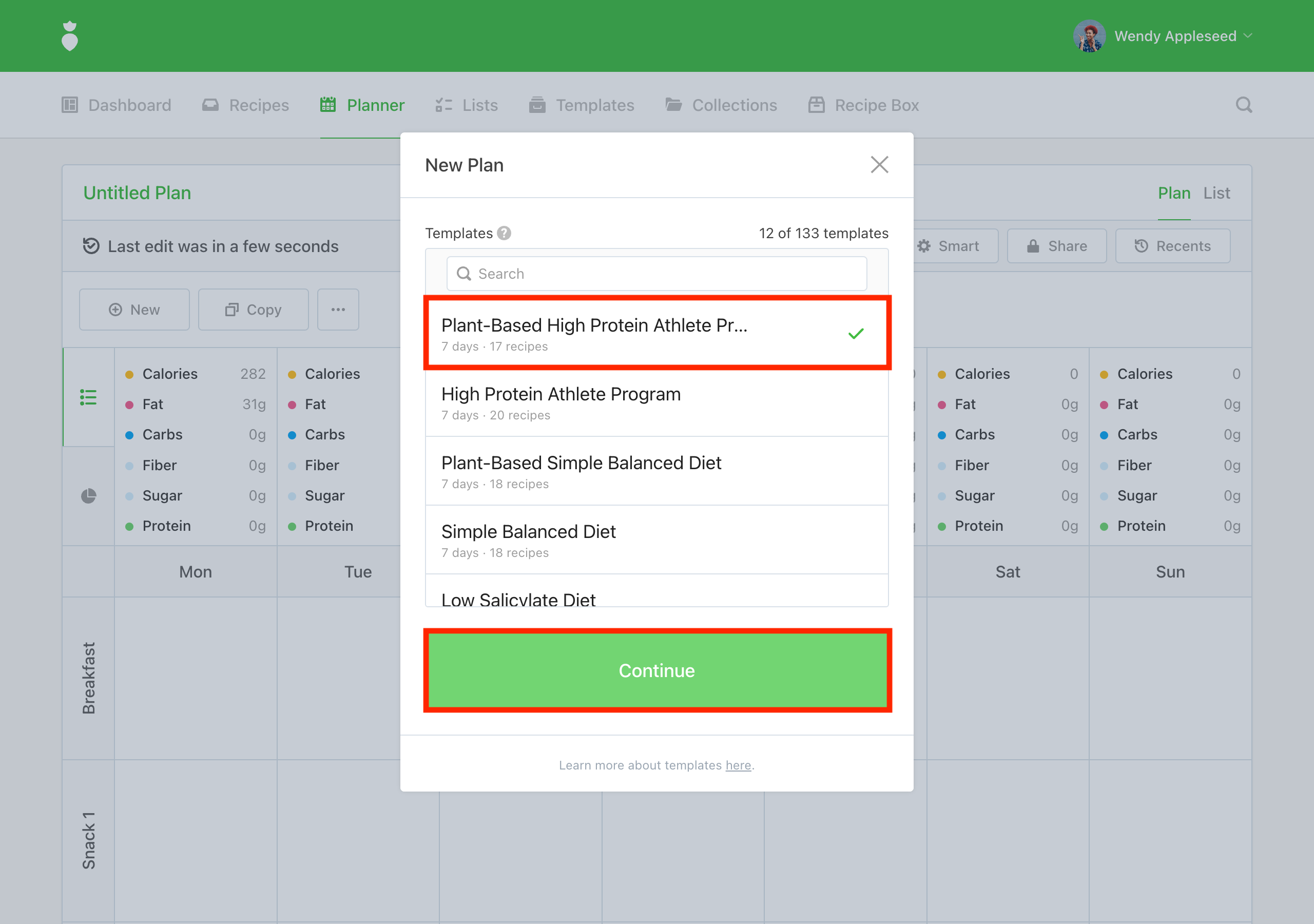Click the Templates help question mark icon
Screen dimensions: 1314x924
(504, 233)
